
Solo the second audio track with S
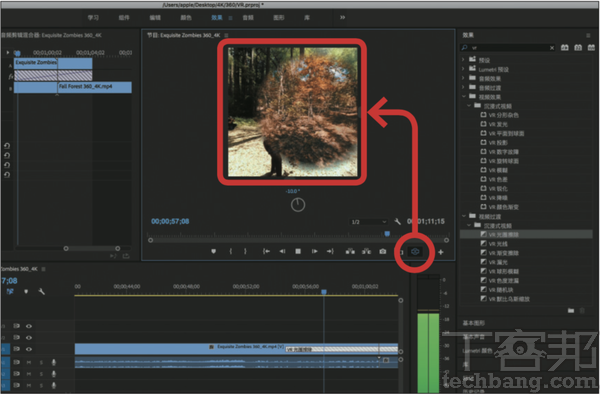41,374
